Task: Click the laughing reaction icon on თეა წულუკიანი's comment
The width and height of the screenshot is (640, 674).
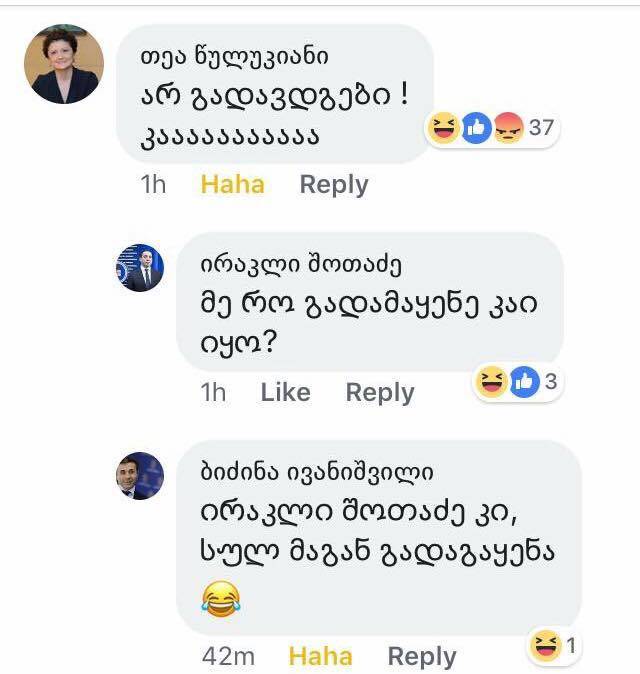Action: coord(441,128)
